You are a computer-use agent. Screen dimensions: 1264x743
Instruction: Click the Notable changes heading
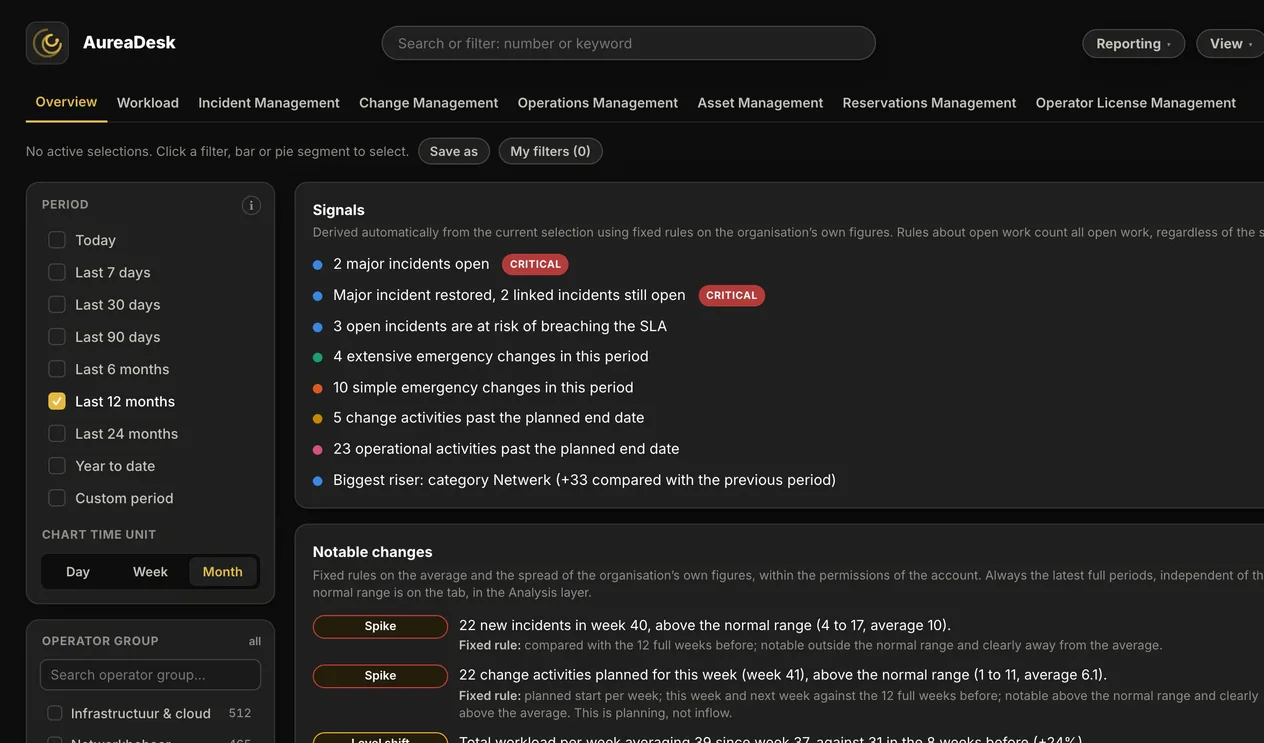tap(373, 552)
